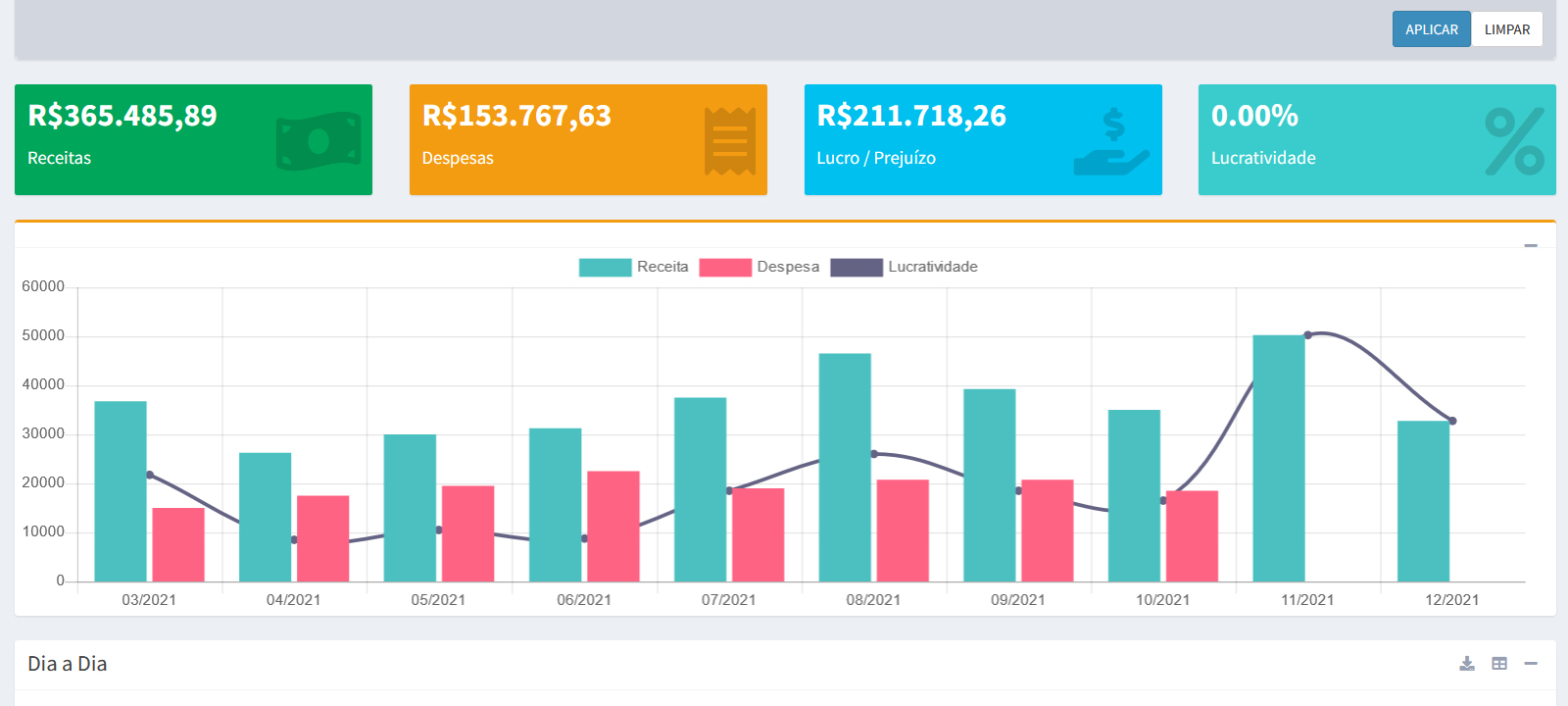This screenshot has height=706, width=1568.
Task: Collapse the chart panel with minus icon
Action: (1531, 245)
